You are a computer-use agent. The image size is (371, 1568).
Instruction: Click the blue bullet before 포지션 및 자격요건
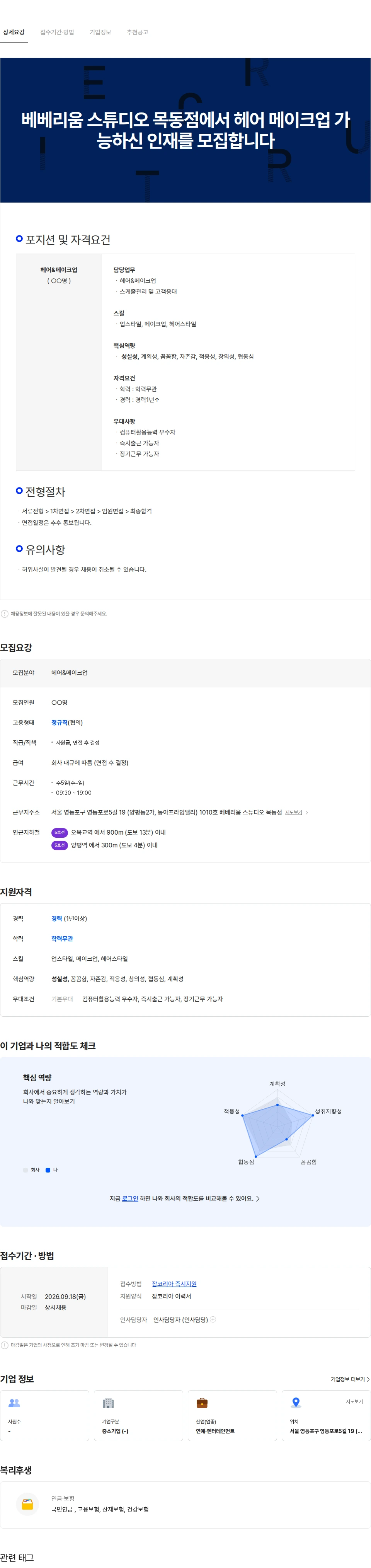19,239
